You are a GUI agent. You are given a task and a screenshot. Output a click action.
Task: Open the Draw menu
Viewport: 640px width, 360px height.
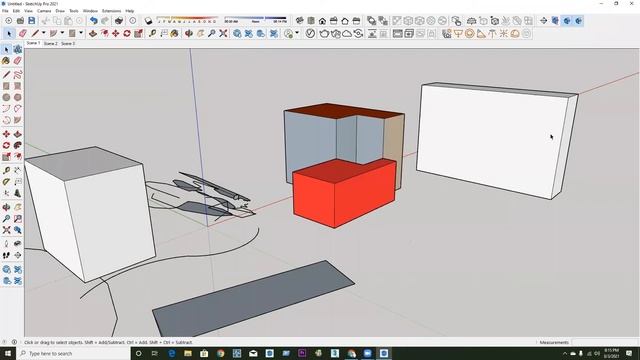tap(60, 11)
